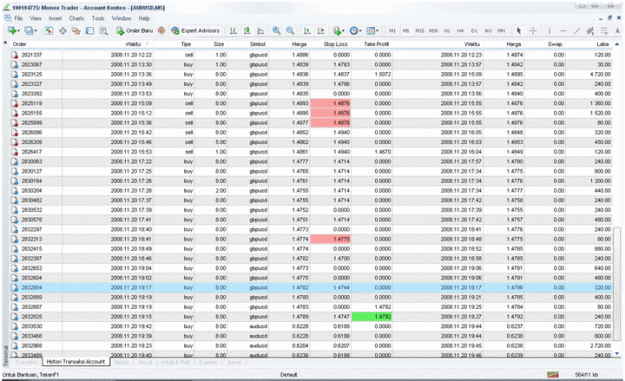Toggle the Data Window crosshair-circle icon
This screenshot has height=381, width=625.
tap(63, 31)
